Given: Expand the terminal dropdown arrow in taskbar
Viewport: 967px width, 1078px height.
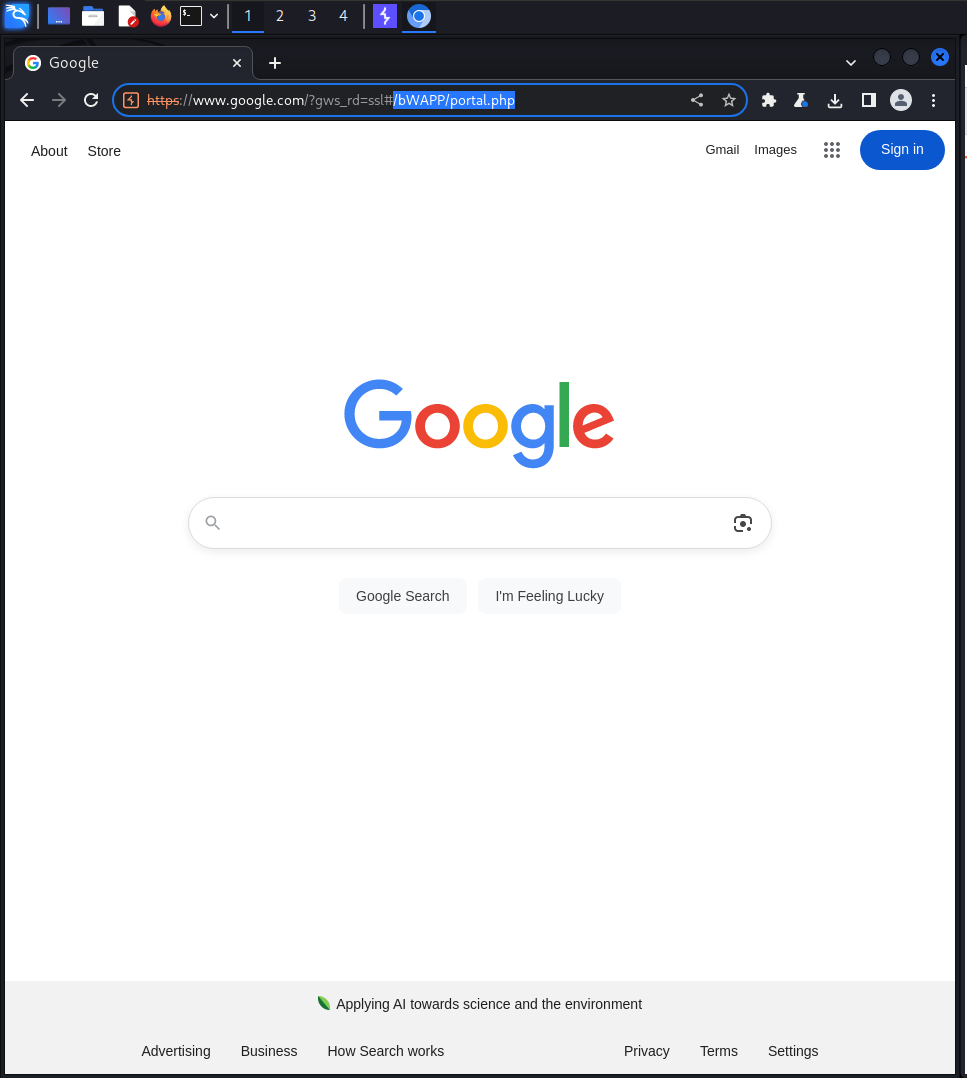Looking at the screenshot, I should coord(214,16).
